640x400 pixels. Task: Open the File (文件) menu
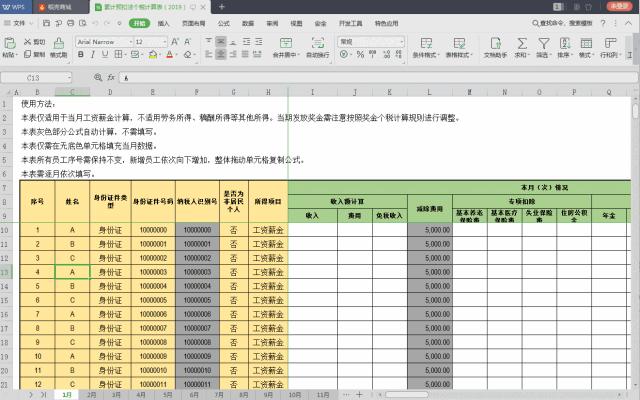tap(18, 23)
